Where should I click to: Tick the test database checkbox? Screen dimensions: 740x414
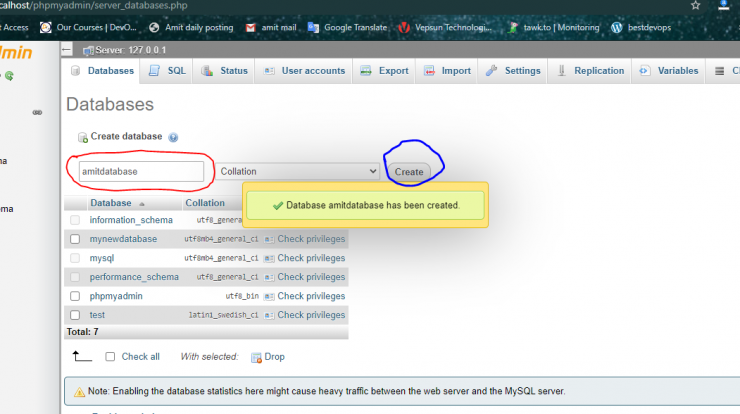point(75,315)
